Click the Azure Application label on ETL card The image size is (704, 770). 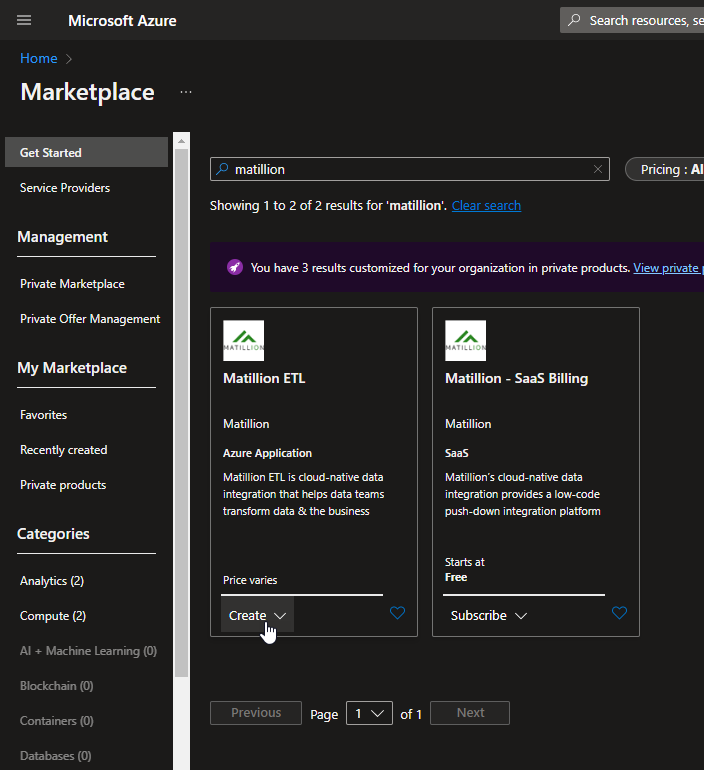pos(267,453)
